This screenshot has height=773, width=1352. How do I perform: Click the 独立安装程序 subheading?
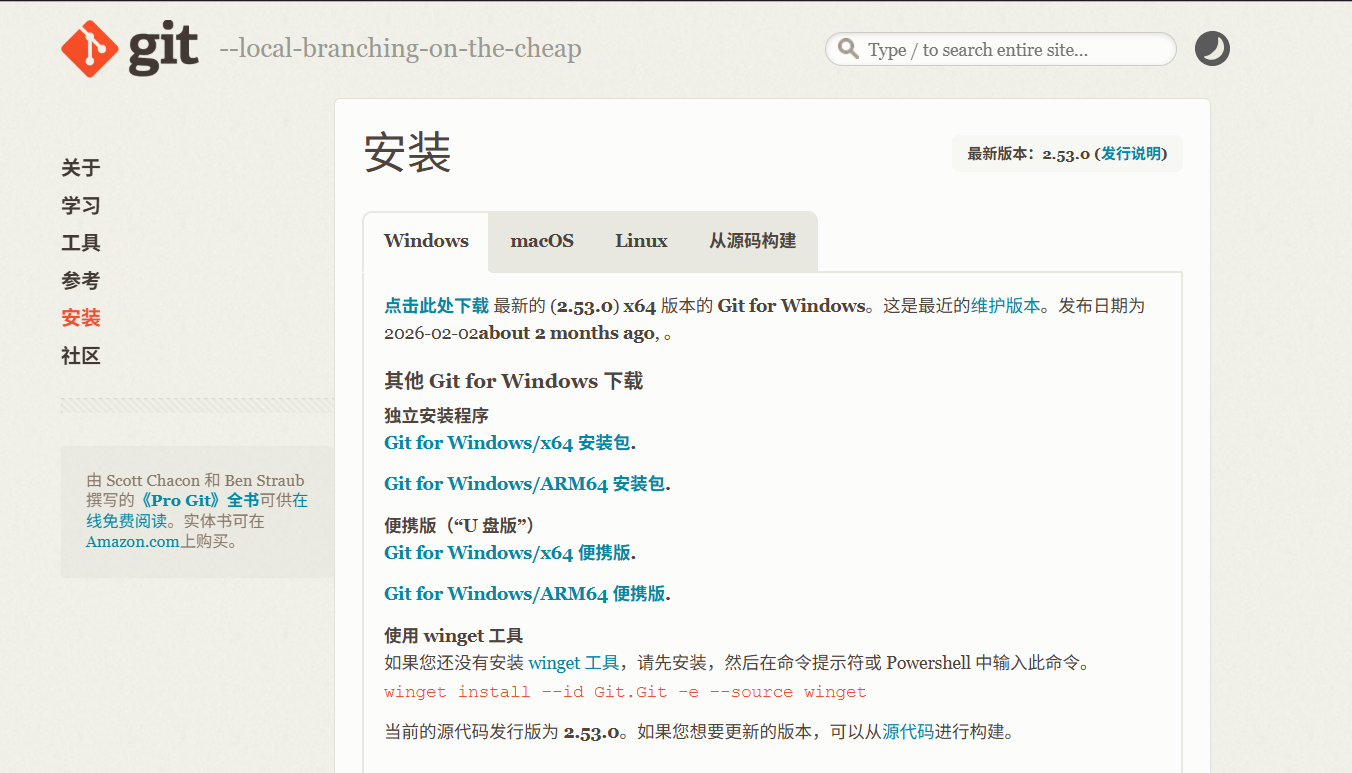point(436,416)
